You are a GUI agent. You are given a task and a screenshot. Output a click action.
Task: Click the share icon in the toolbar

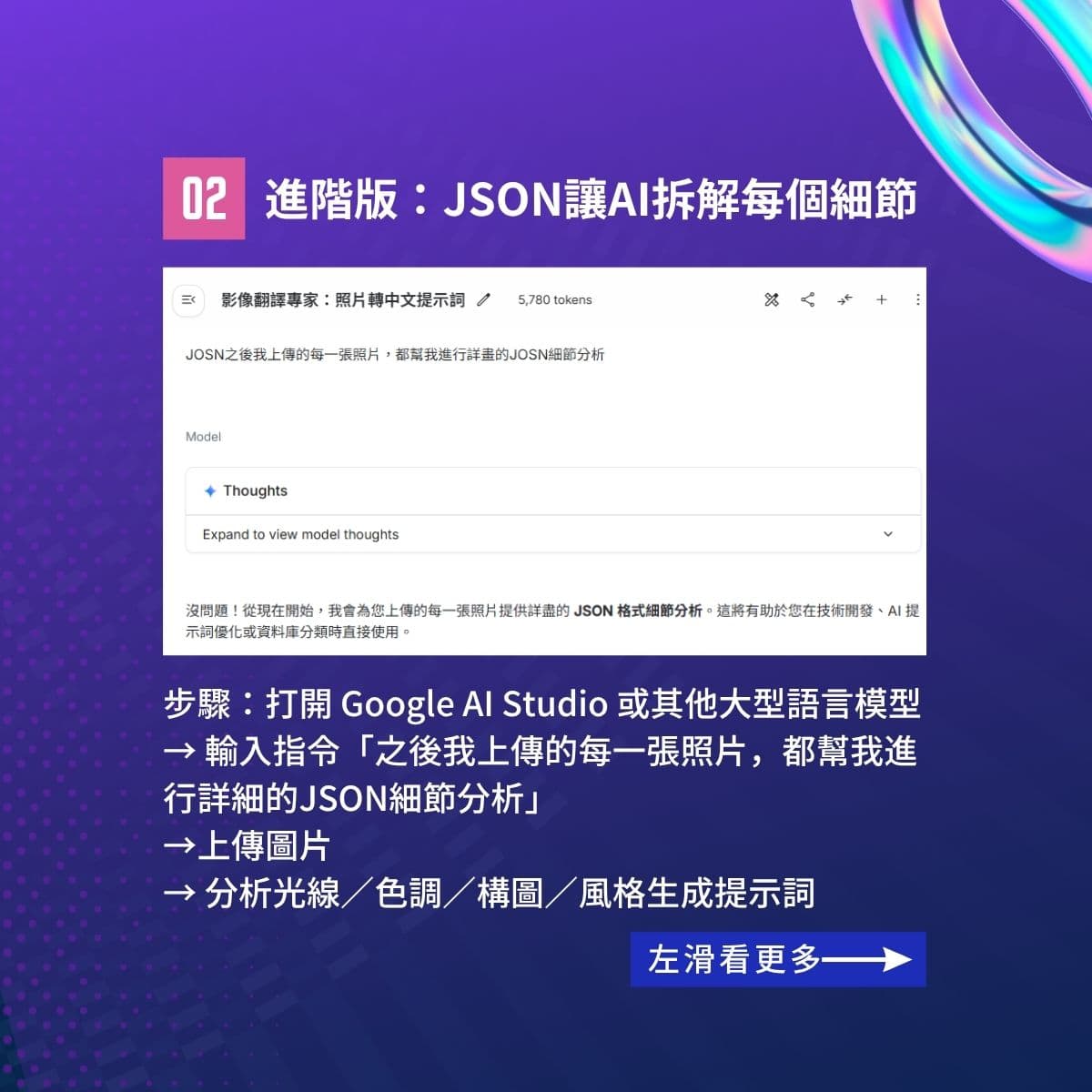807,299
